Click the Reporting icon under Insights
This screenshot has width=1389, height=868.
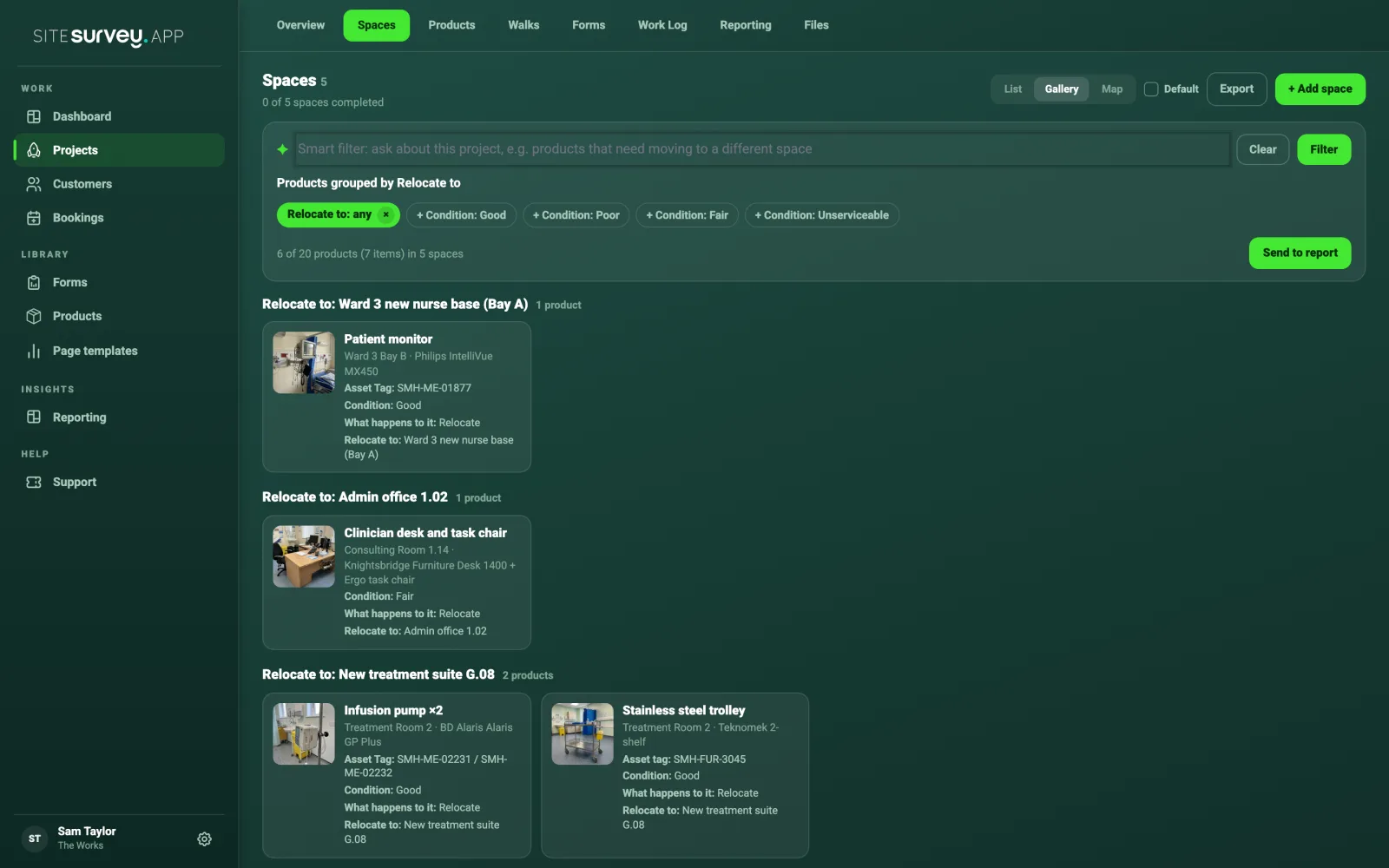click(34, 417)
